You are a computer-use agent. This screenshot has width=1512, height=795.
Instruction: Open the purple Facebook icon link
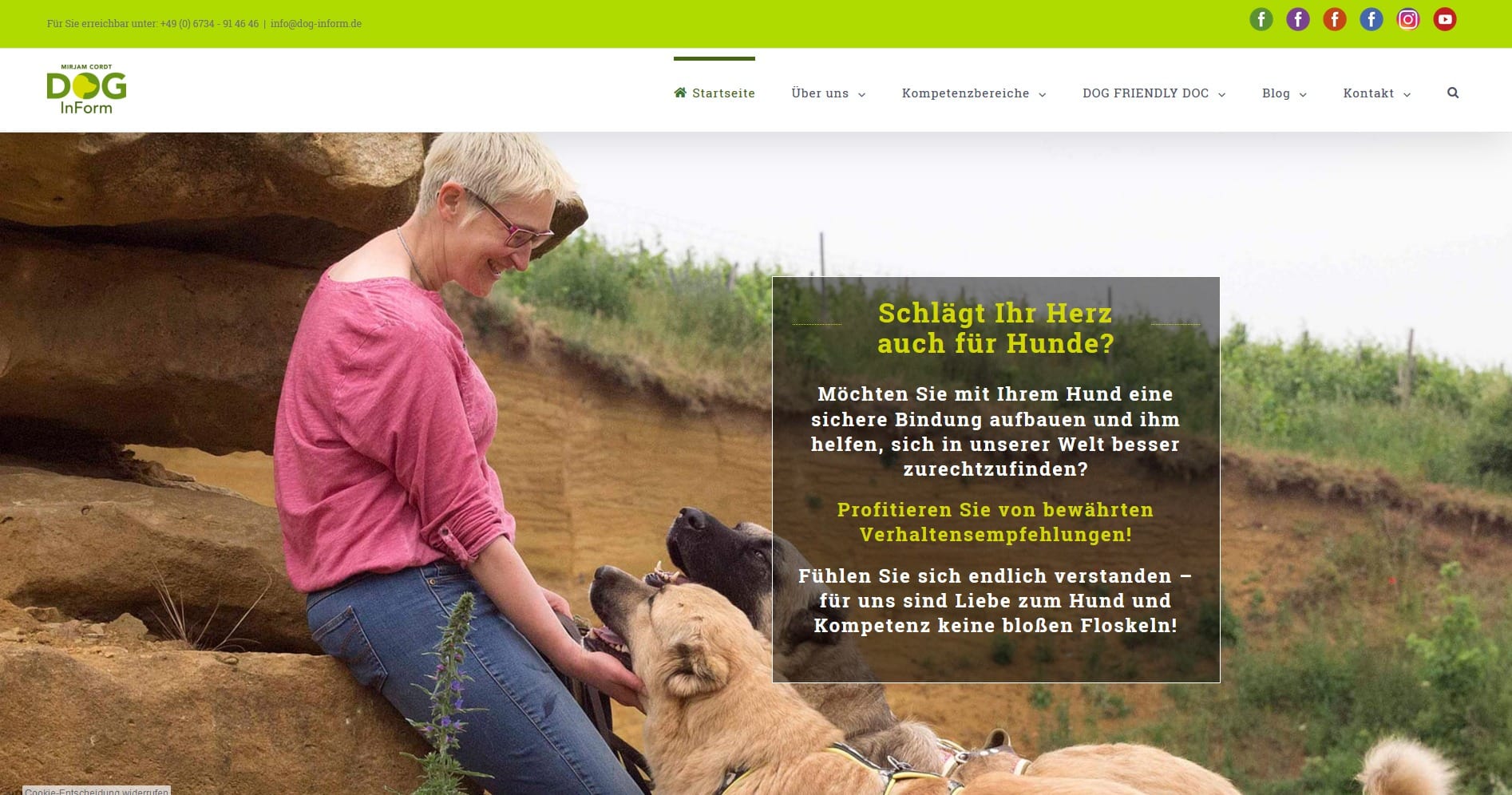[1298, 19]
